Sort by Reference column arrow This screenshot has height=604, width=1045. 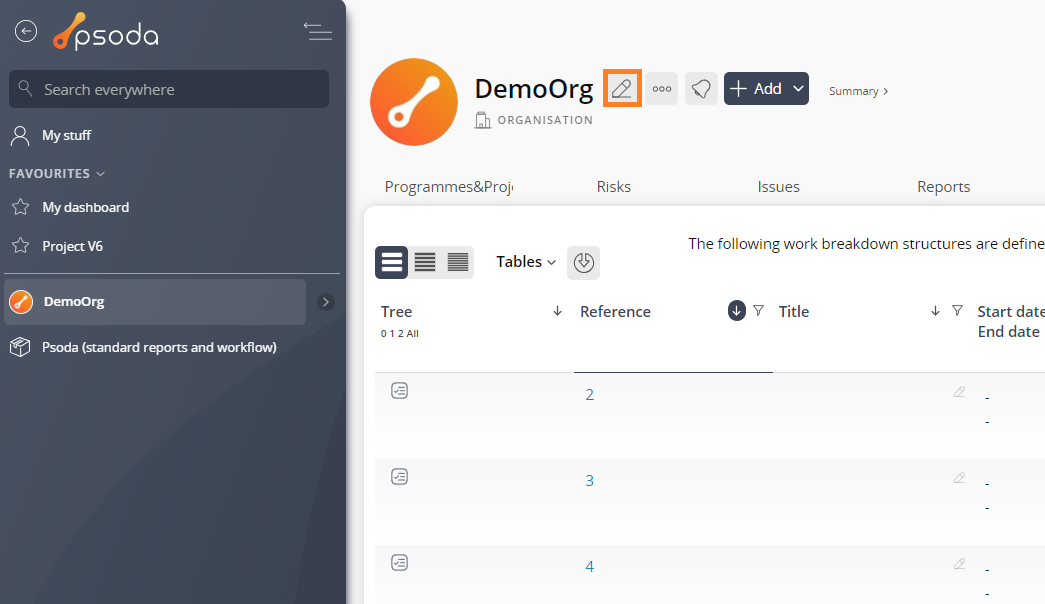[736, 311]
